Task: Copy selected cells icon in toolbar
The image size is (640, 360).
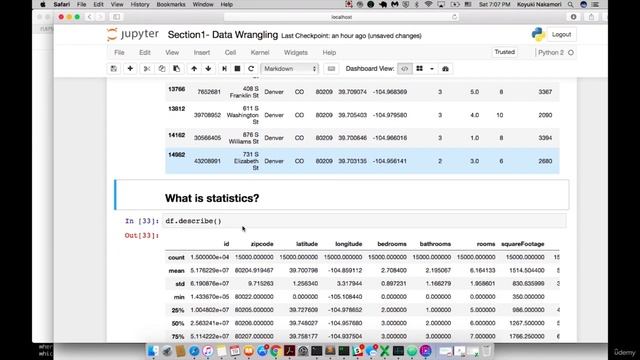Action: [x=162, y=69]
